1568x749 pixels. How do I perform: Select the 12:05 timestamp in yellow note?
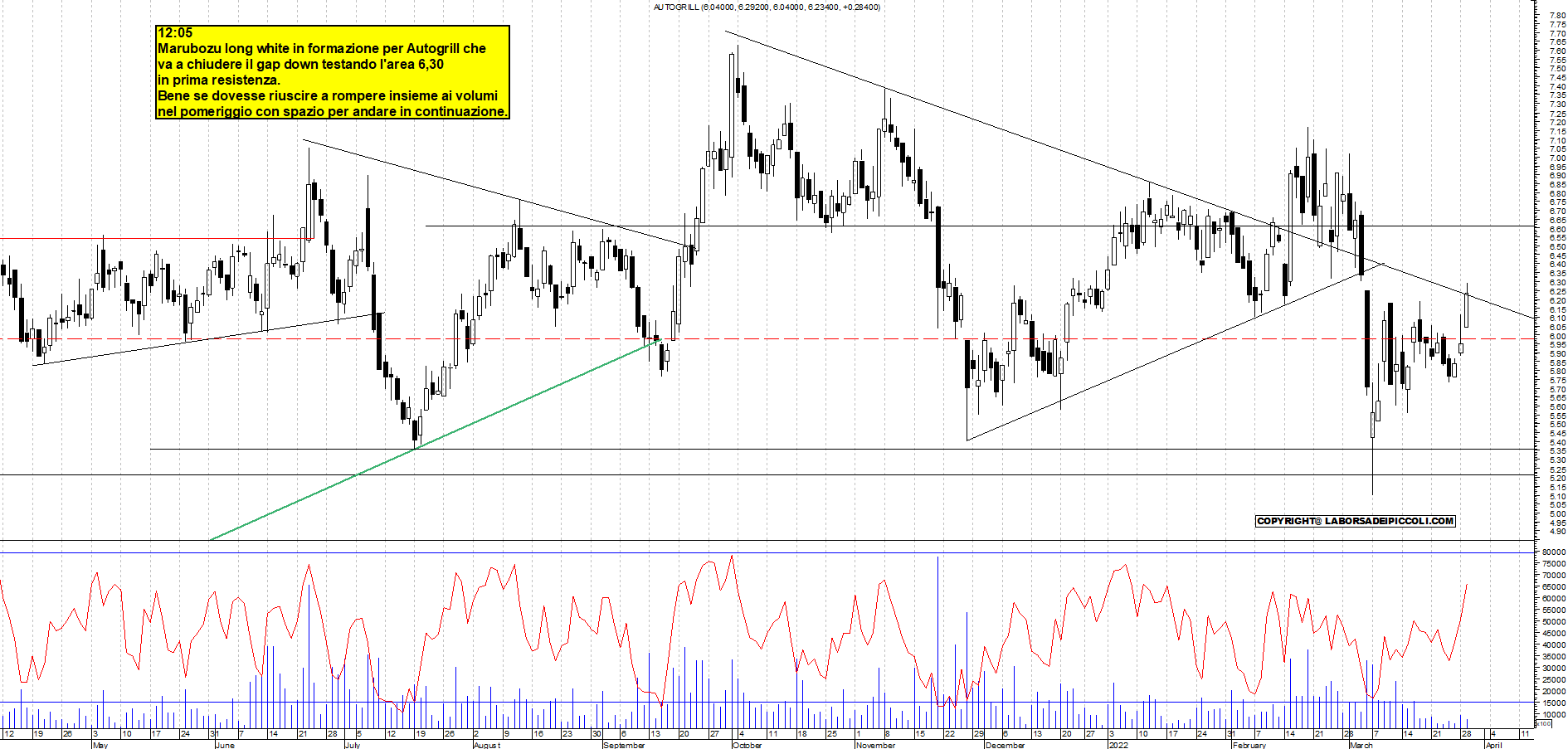coord(175,33)
